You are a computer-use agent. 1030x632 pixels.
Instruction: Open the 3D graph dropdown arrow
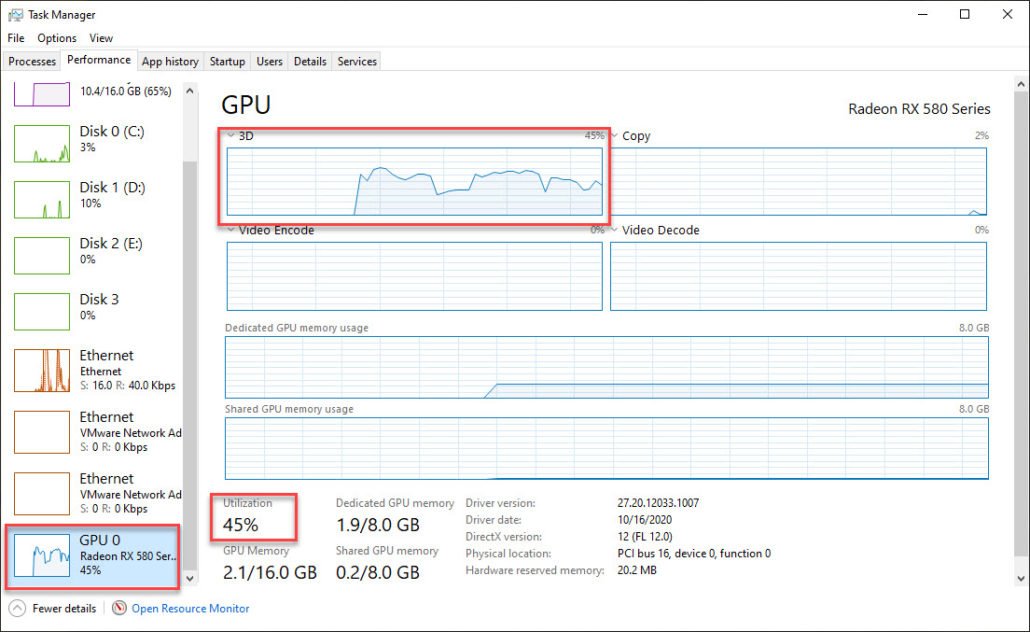pyautogui.click(x=231, y=136)
